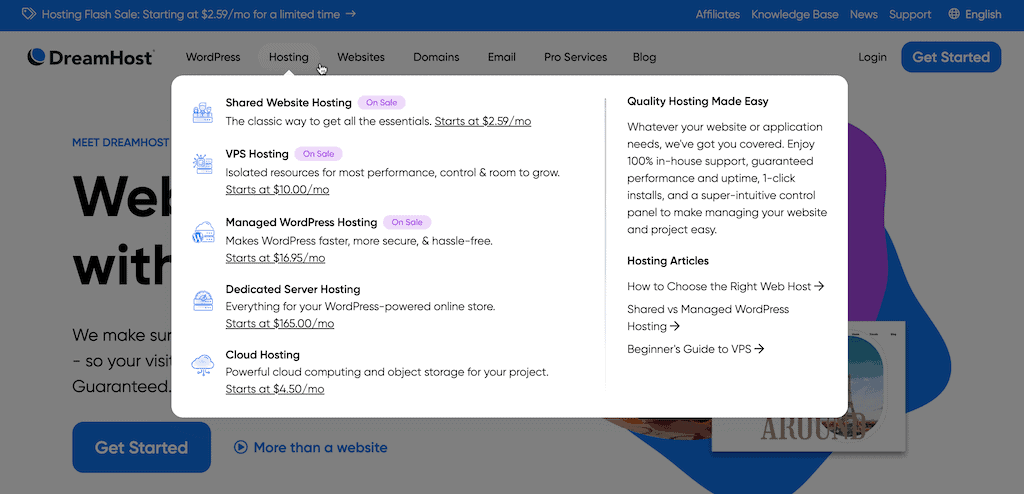This screenshot has width=1024, height=494.
Task: Click the Login link
Action: click(x=872, y=58)
